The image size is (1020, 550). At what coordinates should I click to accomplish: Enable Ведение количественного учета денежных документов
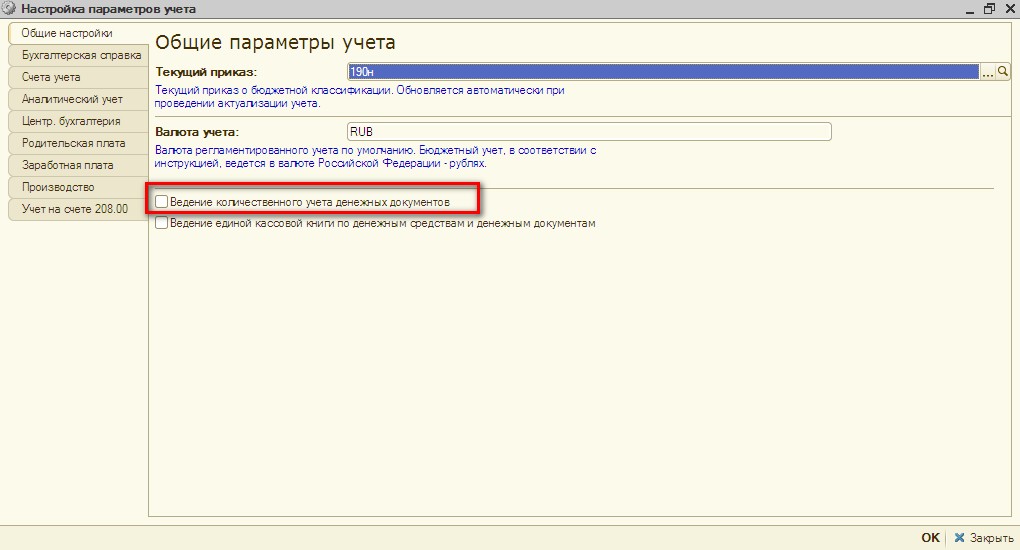(162, 202)
